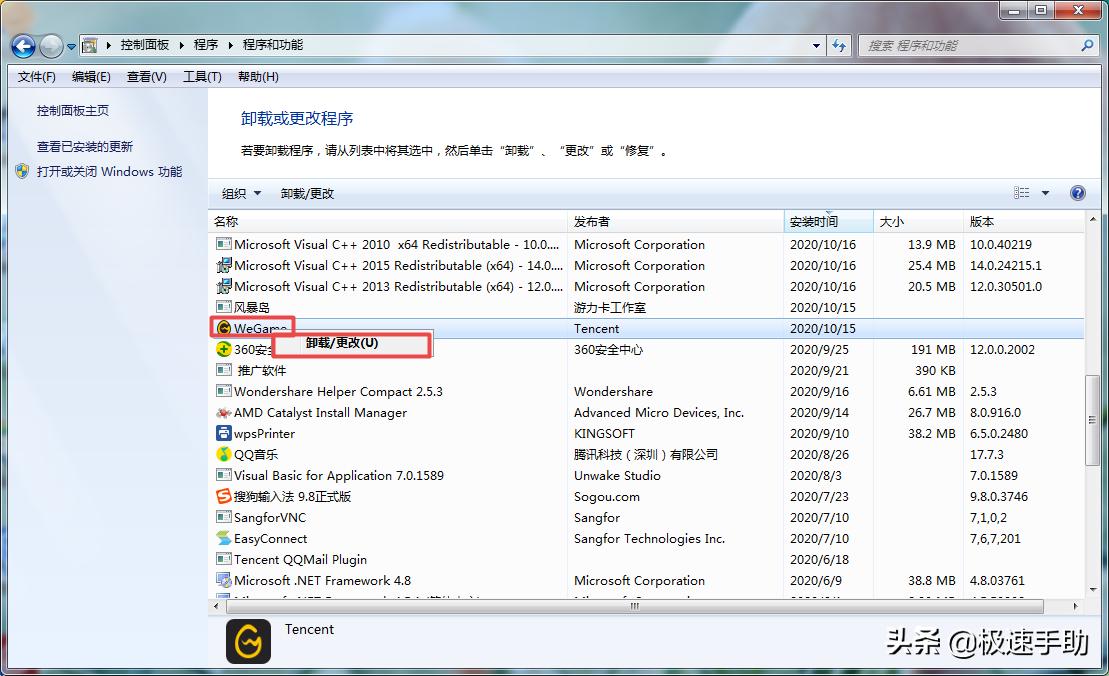Open the 工具 menu

click(x=200, y=76)
